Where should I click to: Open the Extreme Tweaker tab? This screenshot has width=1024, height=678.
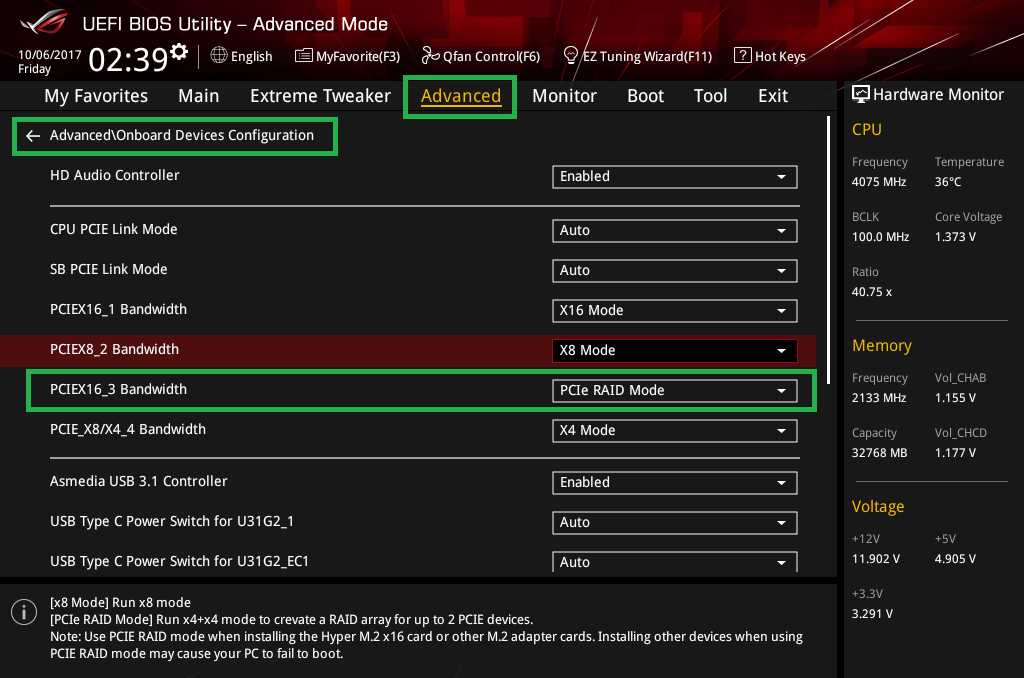(x=320, y=96)
